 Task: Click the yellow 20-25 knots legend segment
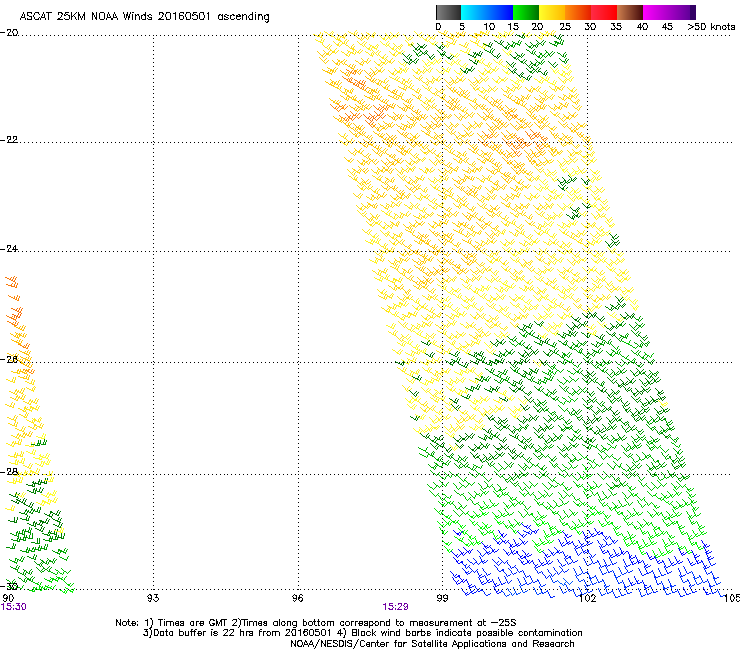pos(552,12)
